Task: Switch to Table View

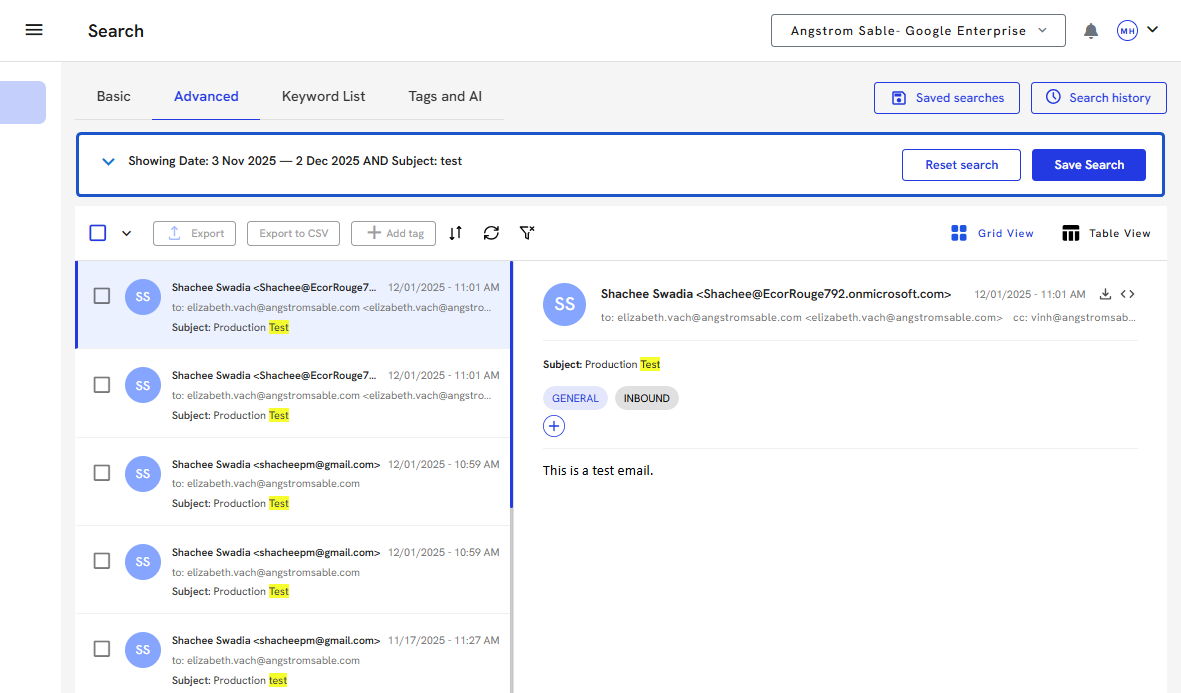Action: (x=1106, y=233)
